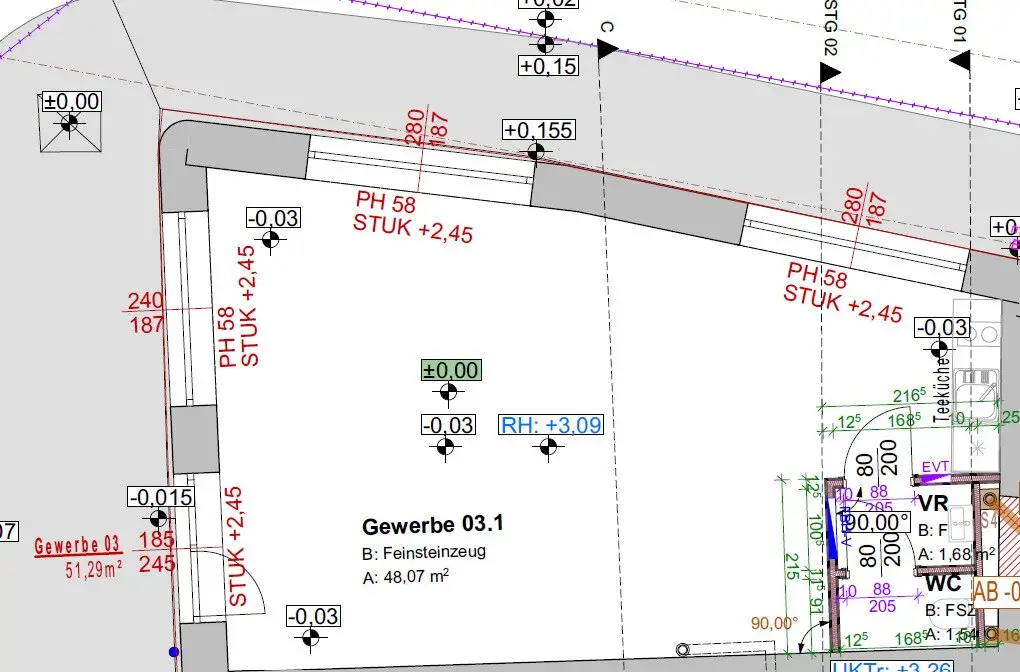The image size is (1020, 672).
Task: Select the green highlighted ±0,00 label
Action: click(451, 370)
